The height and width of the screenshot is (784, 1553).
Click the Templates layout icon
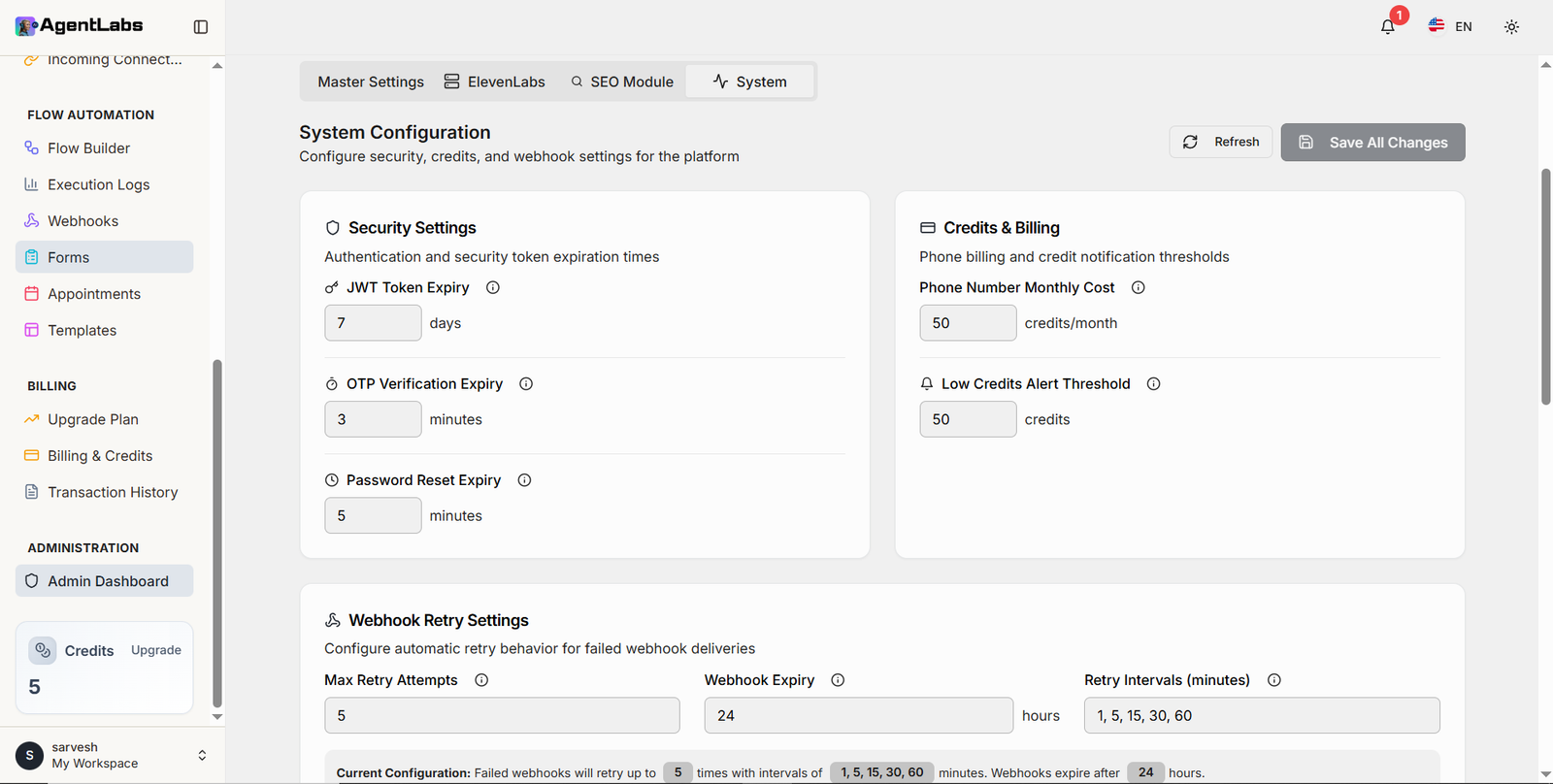click(32, 330)
